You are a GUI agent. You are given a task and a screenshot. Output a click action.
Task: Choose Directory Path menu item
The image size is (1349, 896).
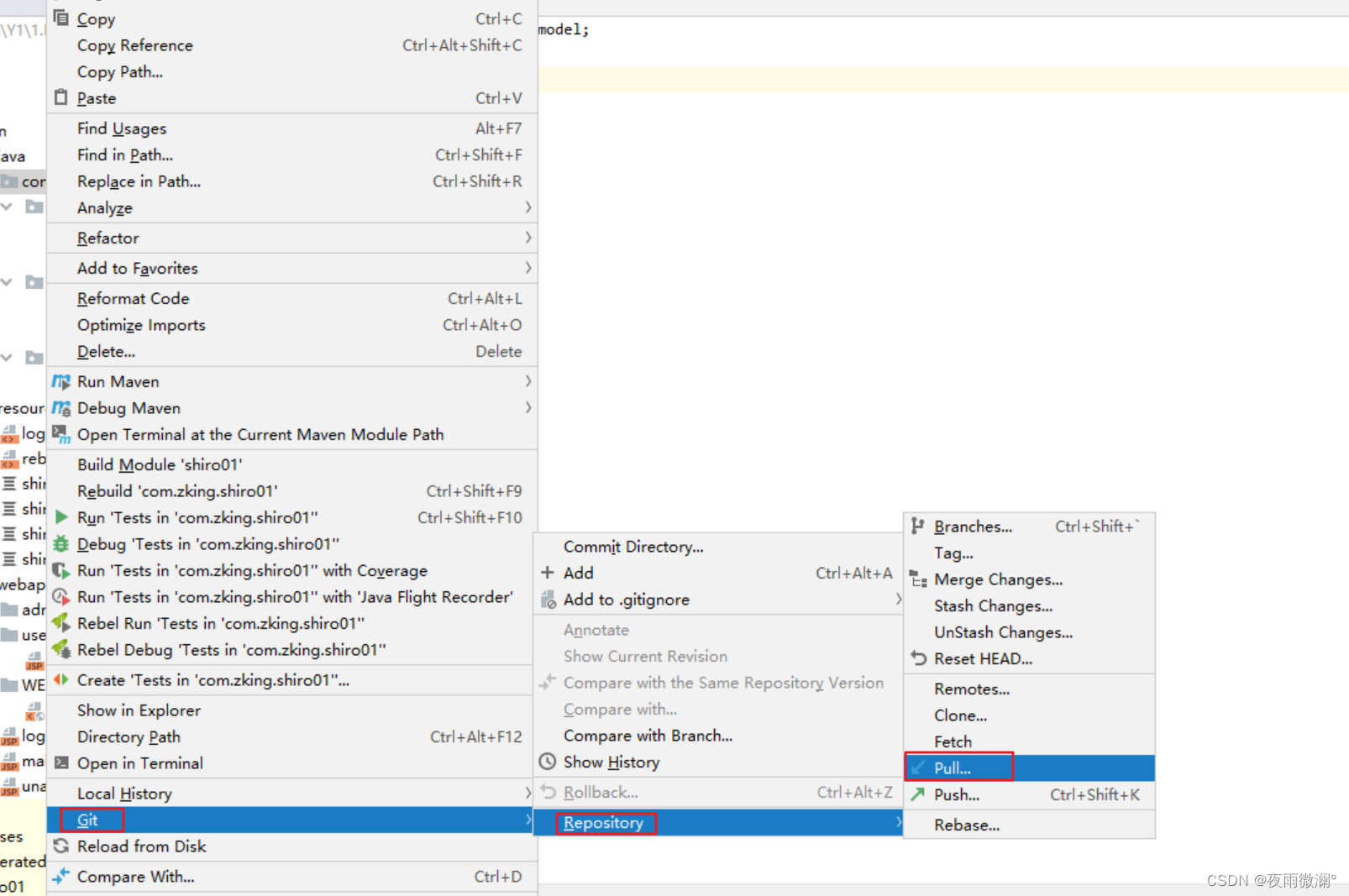pos(291,736)
